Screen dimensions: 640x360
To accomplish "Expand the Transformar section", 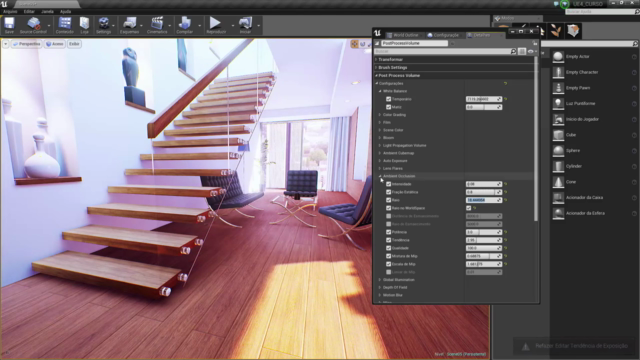I will (x=376, y=60).
